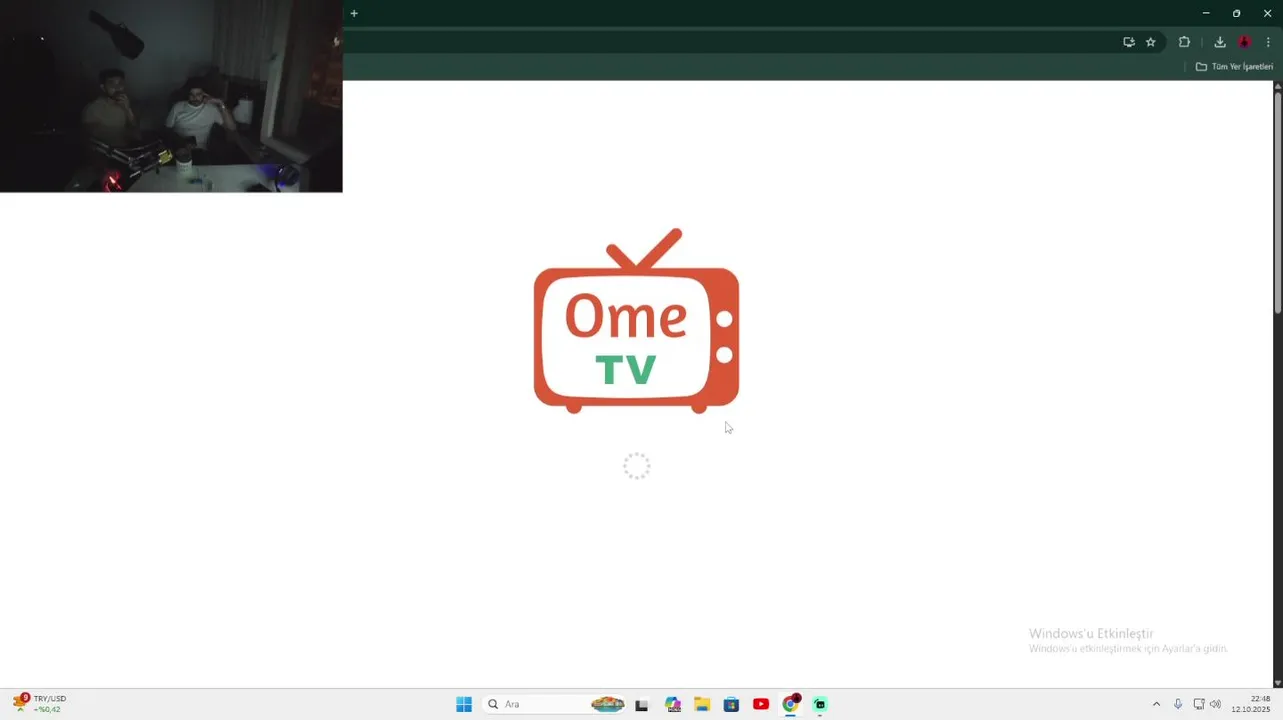Open a new browser tab with plus
This screenshot has height=720, width=1283.
tap(354, 13)
